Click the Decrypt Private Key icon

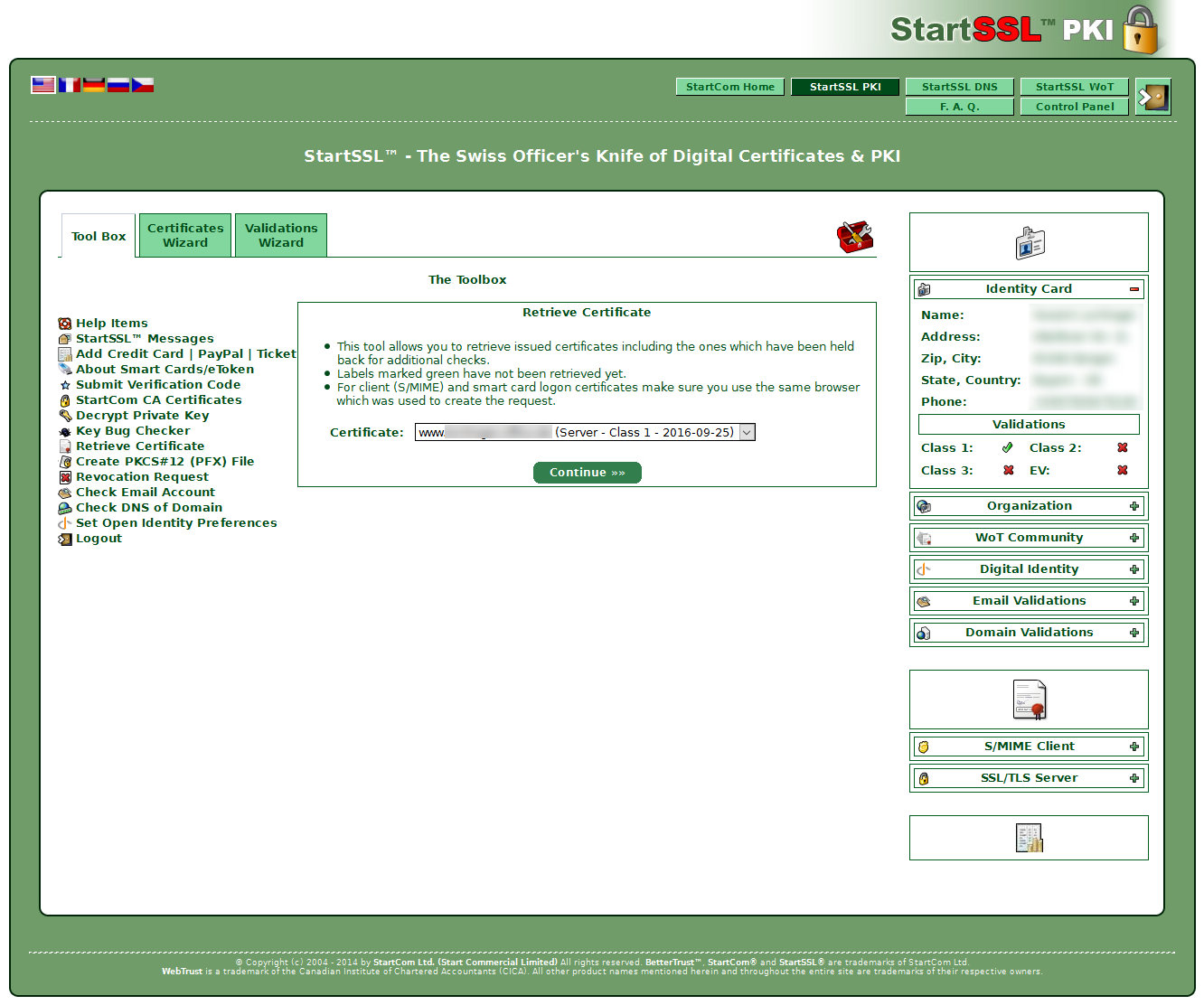pyautogui.click(x=65, y=416)
